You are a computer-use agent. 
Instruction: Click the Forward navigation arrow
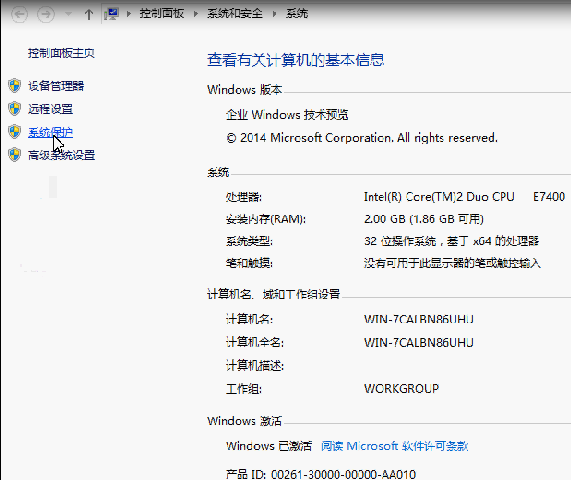[x=46, y=15]
